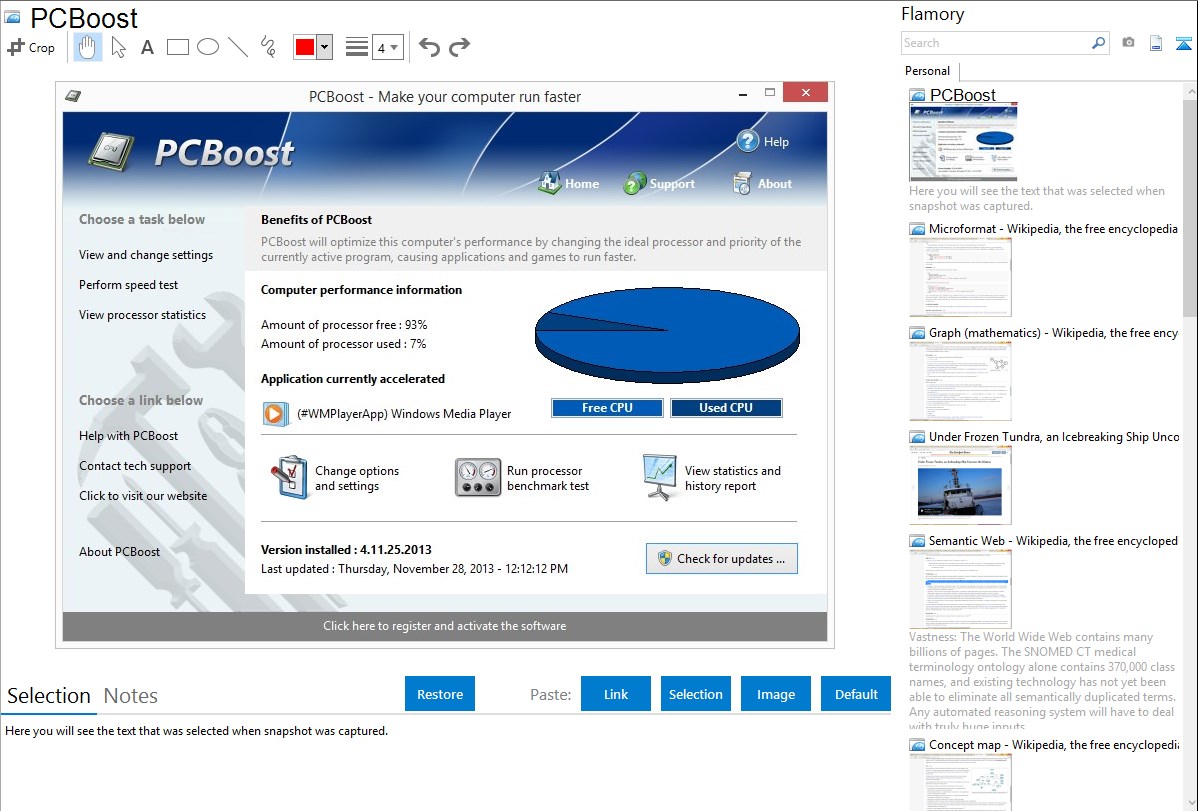Click the camera snapshot icon
The image size is (1198, 811).
[1128, 43]
